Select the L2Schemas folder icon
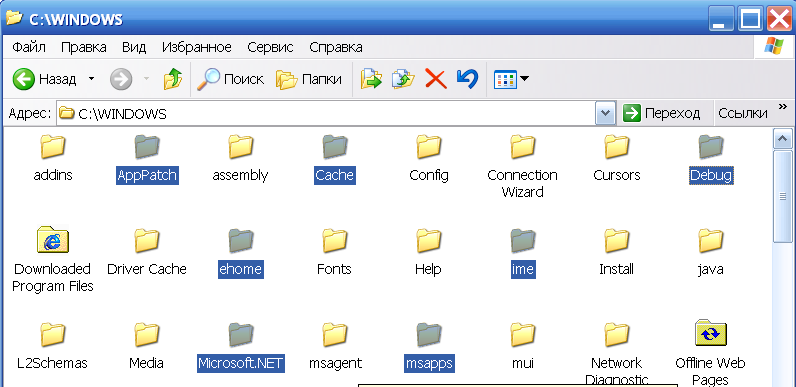 pos(53,334)
